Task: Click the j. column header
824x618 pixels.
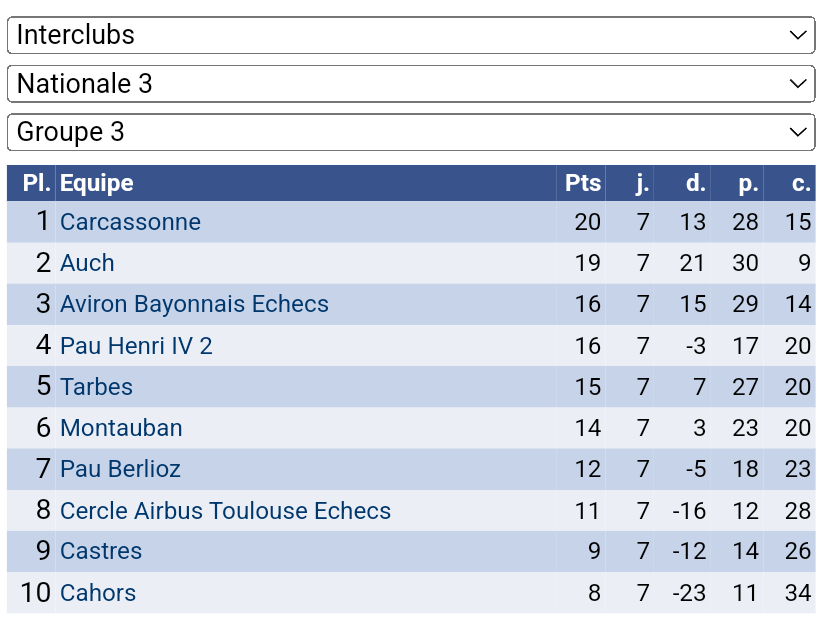Action: (642, 183)
